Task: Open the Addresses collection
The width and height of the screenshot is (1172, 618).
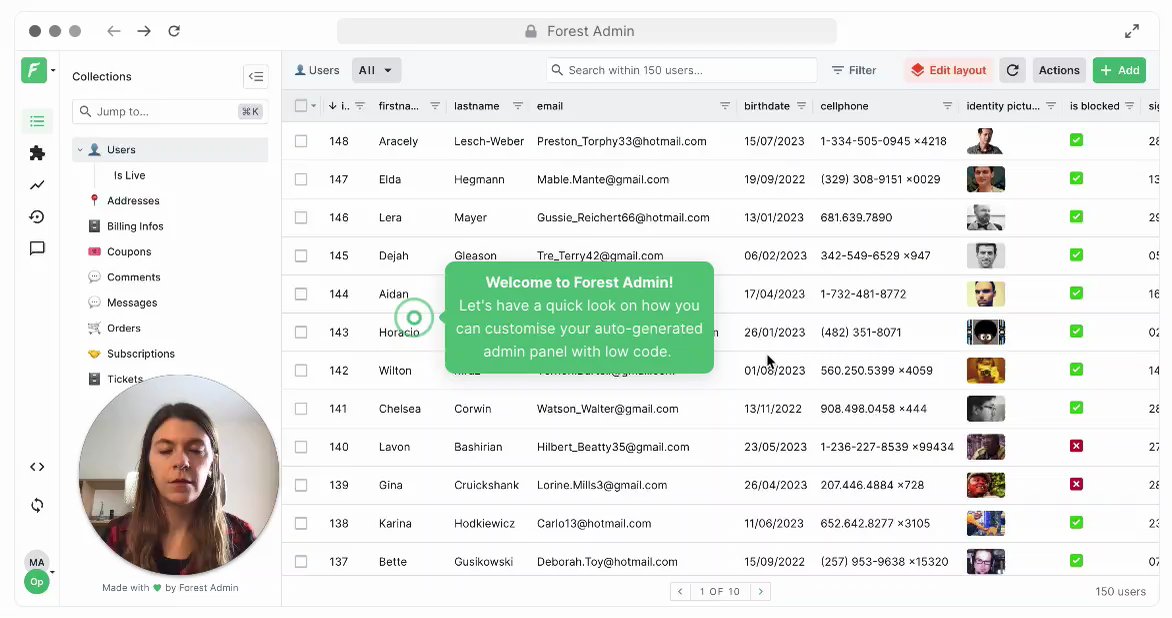Action: [x=132, y=200]
